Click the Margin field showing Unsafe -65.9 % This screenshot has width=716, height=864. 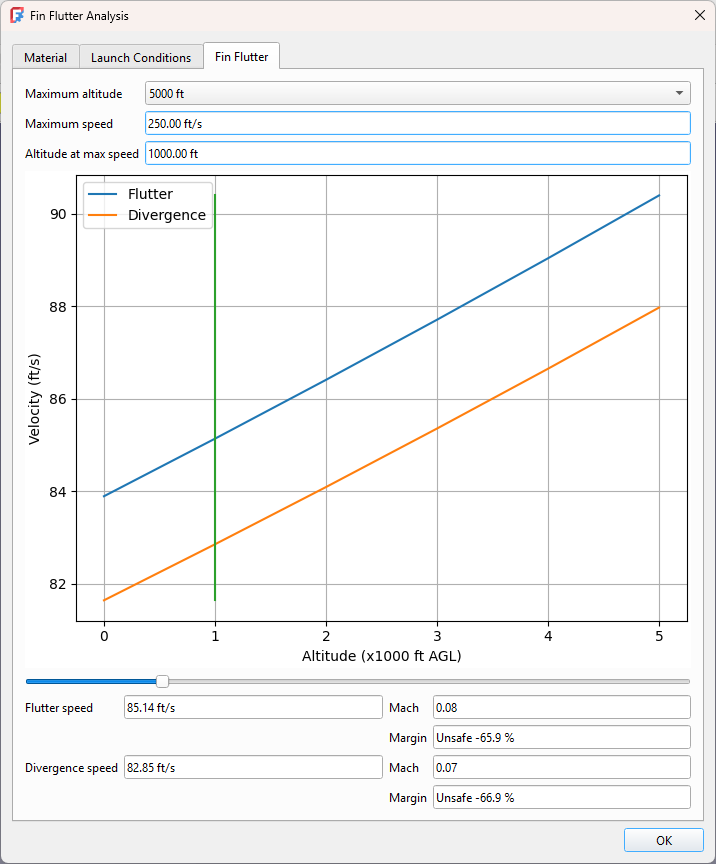[x=561, y=737]
